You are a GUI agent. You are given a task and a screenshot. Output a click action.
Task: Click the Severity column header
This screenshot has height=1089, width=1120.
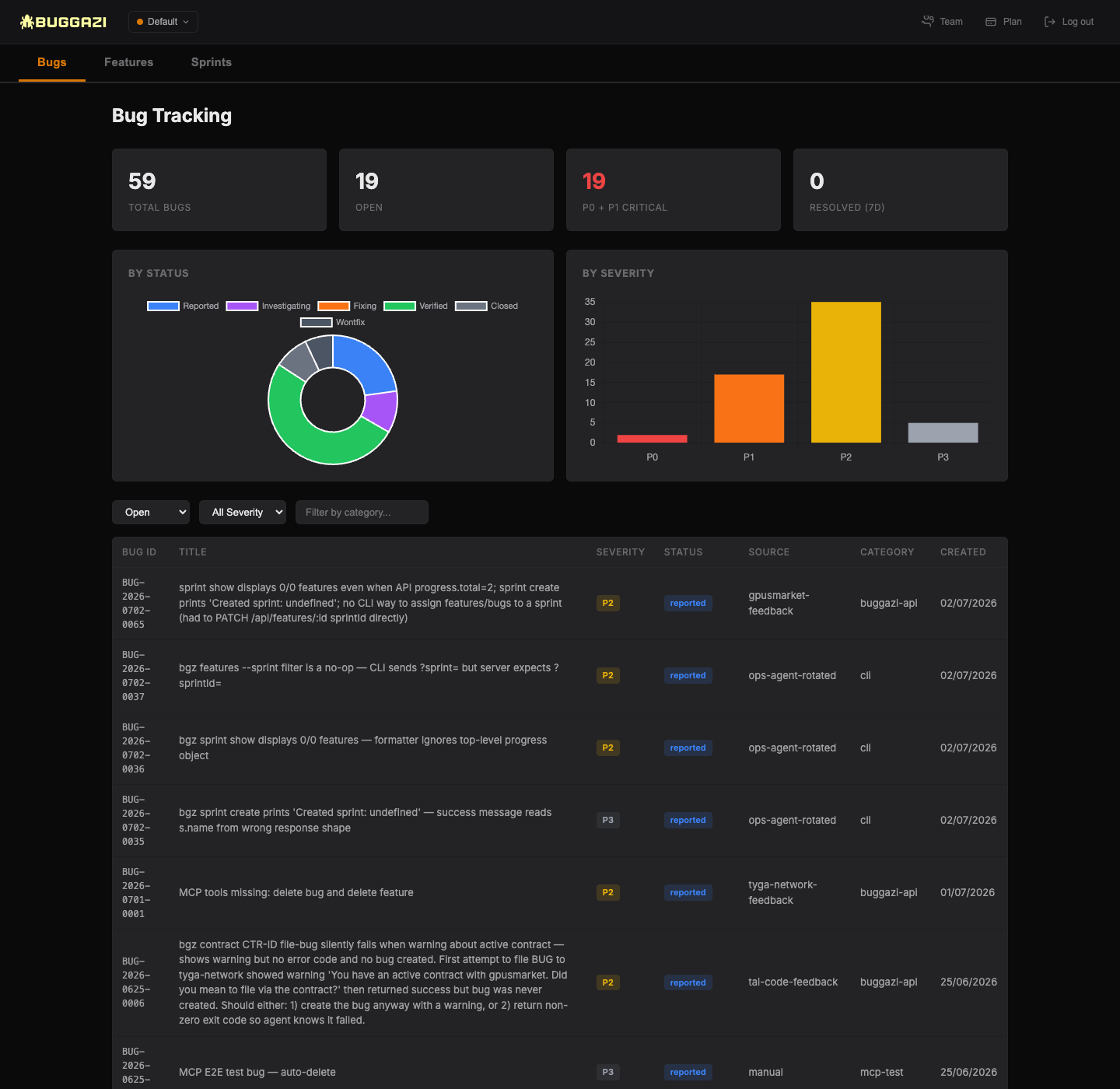click(x=621, y=552)
